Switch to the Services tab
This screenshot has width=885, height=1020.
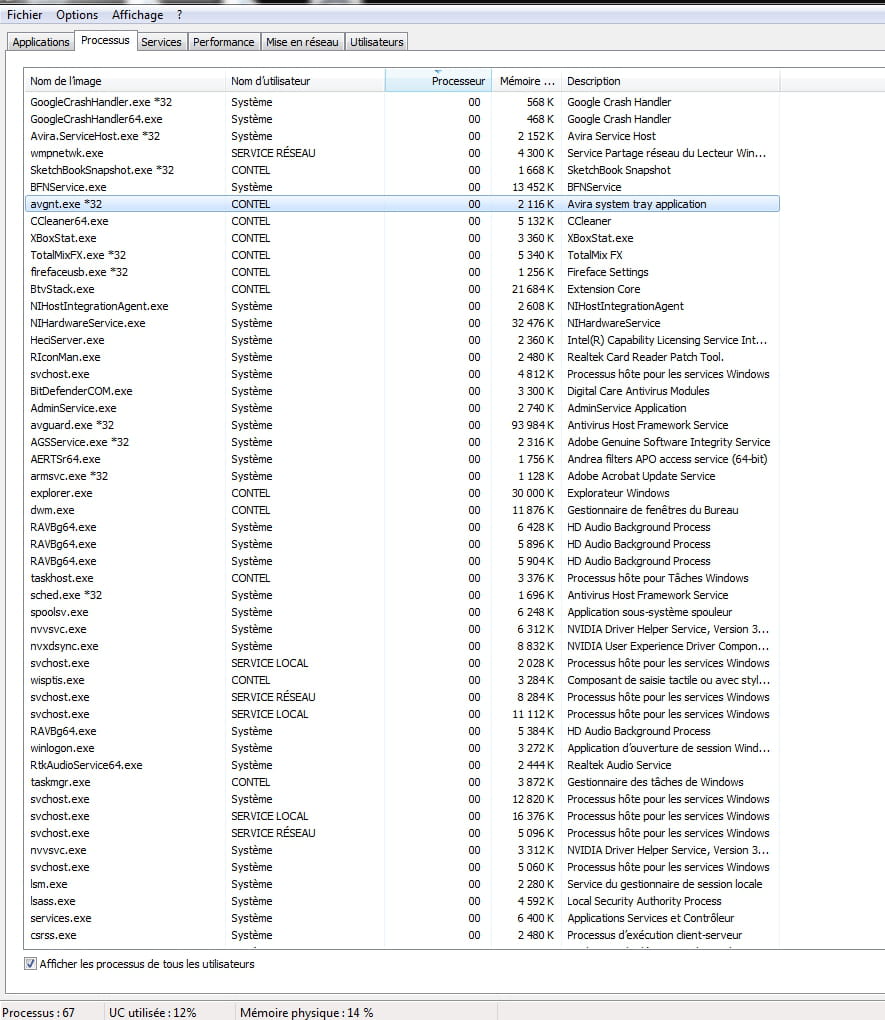[x=161, y=42]
